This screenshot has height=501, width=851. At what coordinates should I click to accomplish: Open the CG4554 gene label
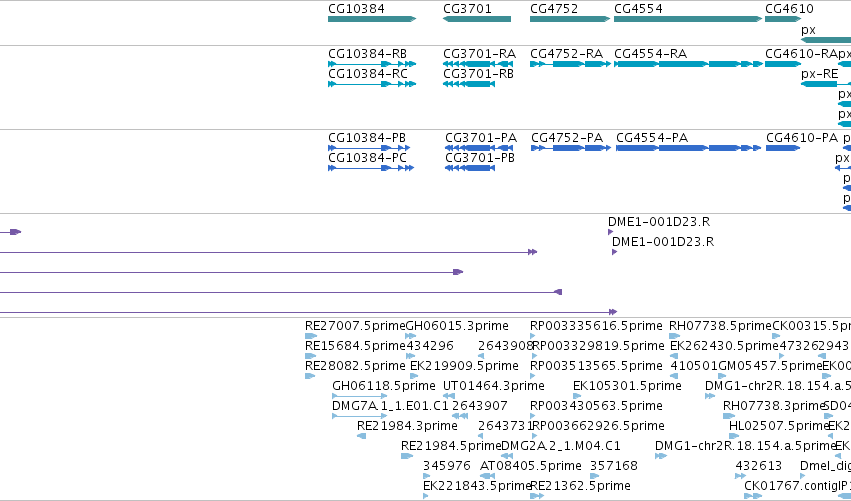click(x=638, y=9)
